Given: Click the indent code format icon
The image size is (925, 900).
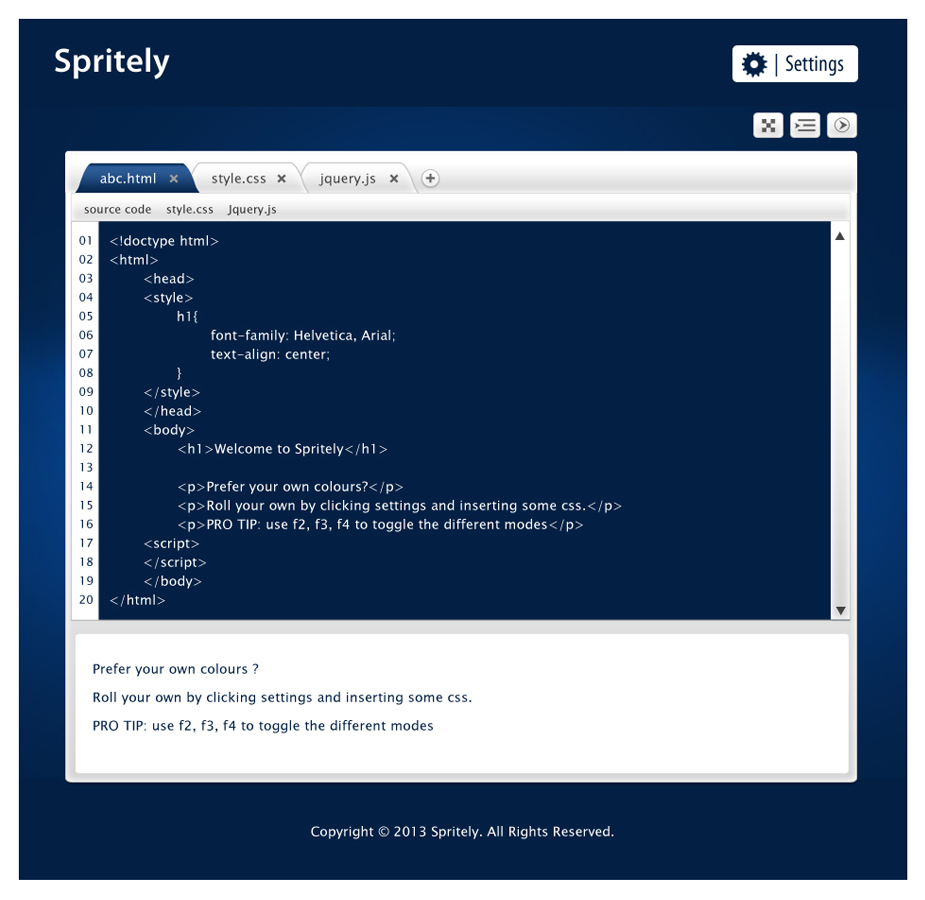Looking at the screenshot, I should (805, 125).
